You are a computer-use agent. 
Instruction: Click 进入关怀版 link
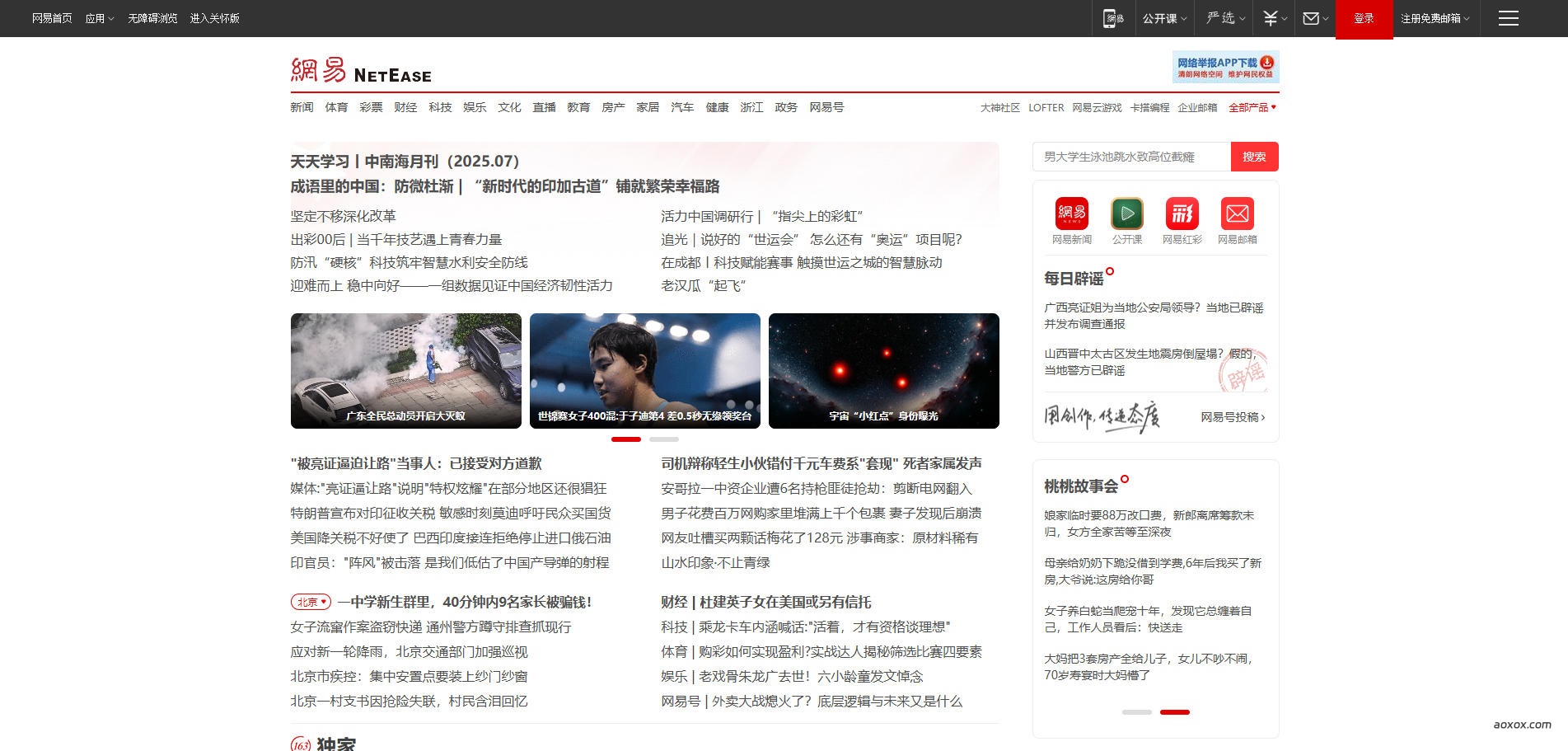click(x=214, y=18)
